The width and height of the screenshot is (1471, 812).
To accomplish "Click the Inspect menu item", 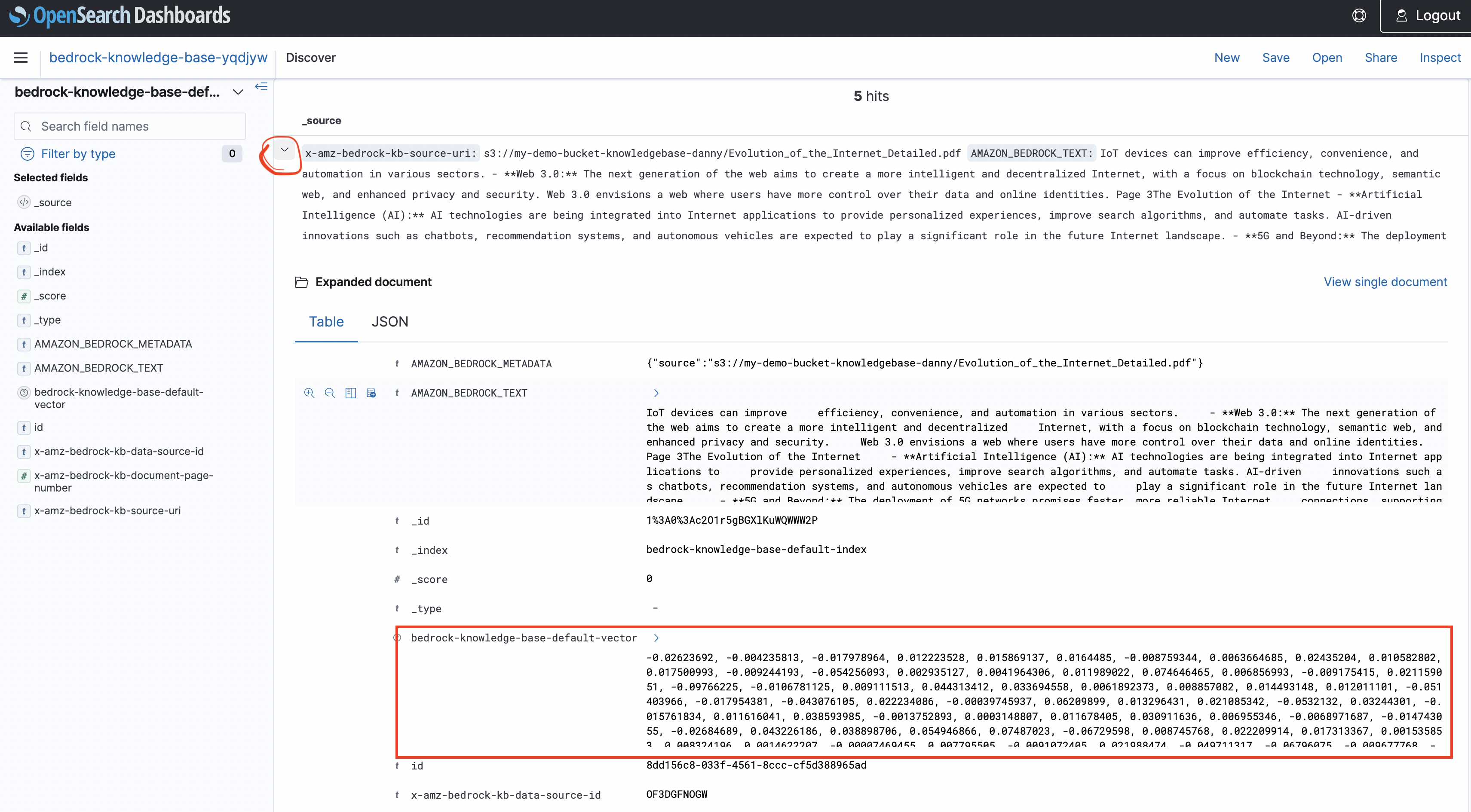I will point(1440,58).
